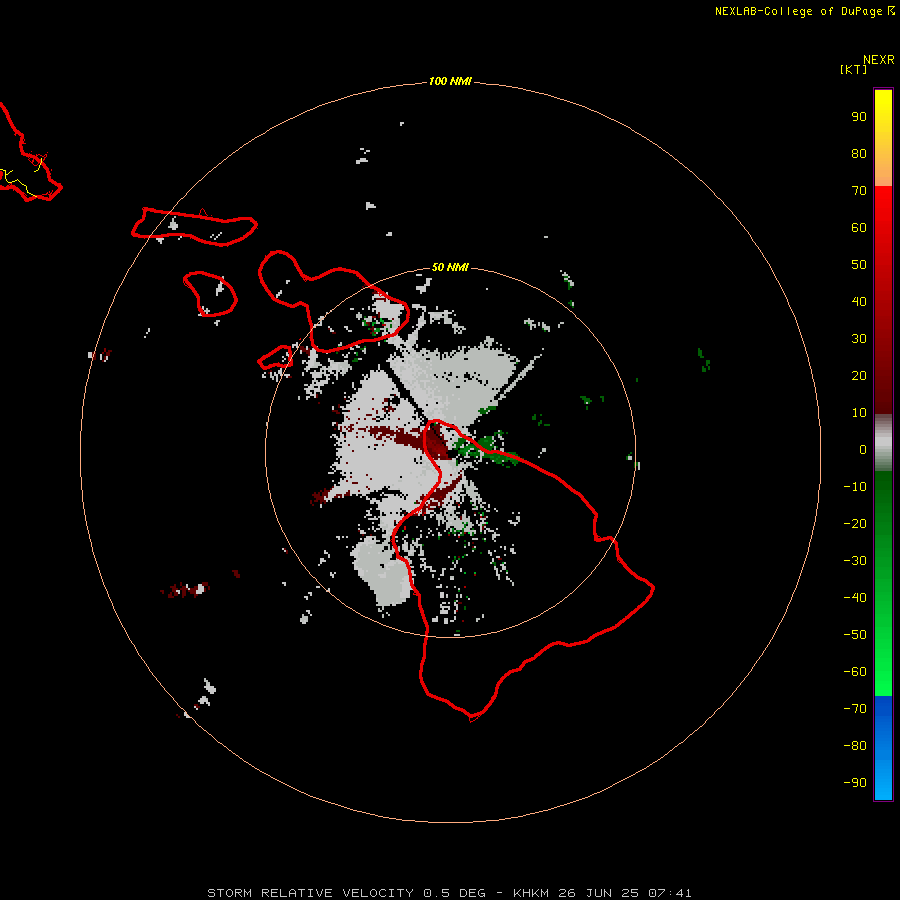900x900 pixels.
Task: Click the 90 value on velocity scale
Action: [x=859, y=117]
